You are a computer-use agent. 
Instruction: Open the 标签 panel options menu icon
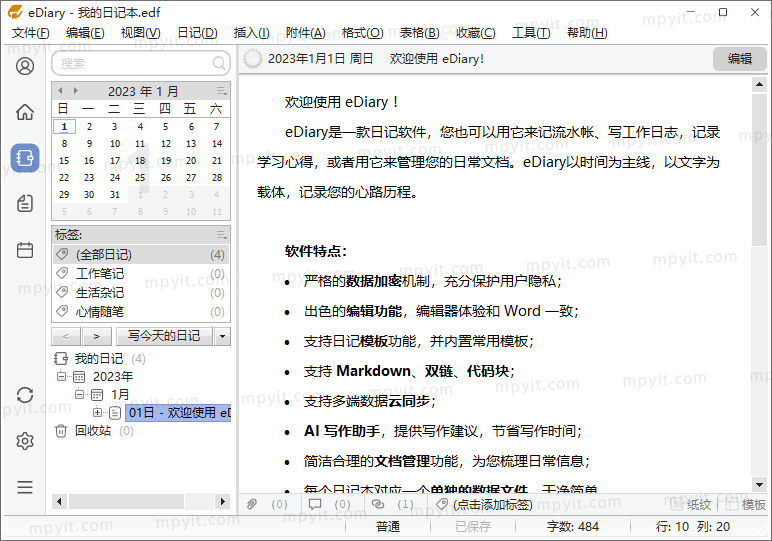tap(222, 235)
